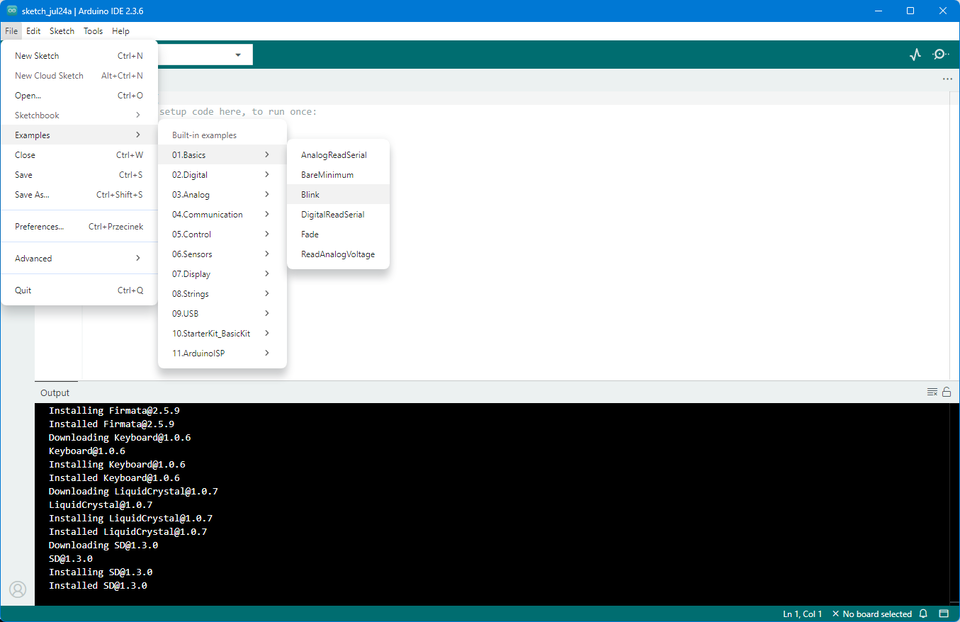Toggle autoscroll lock in the Output panel

(947, 391)
